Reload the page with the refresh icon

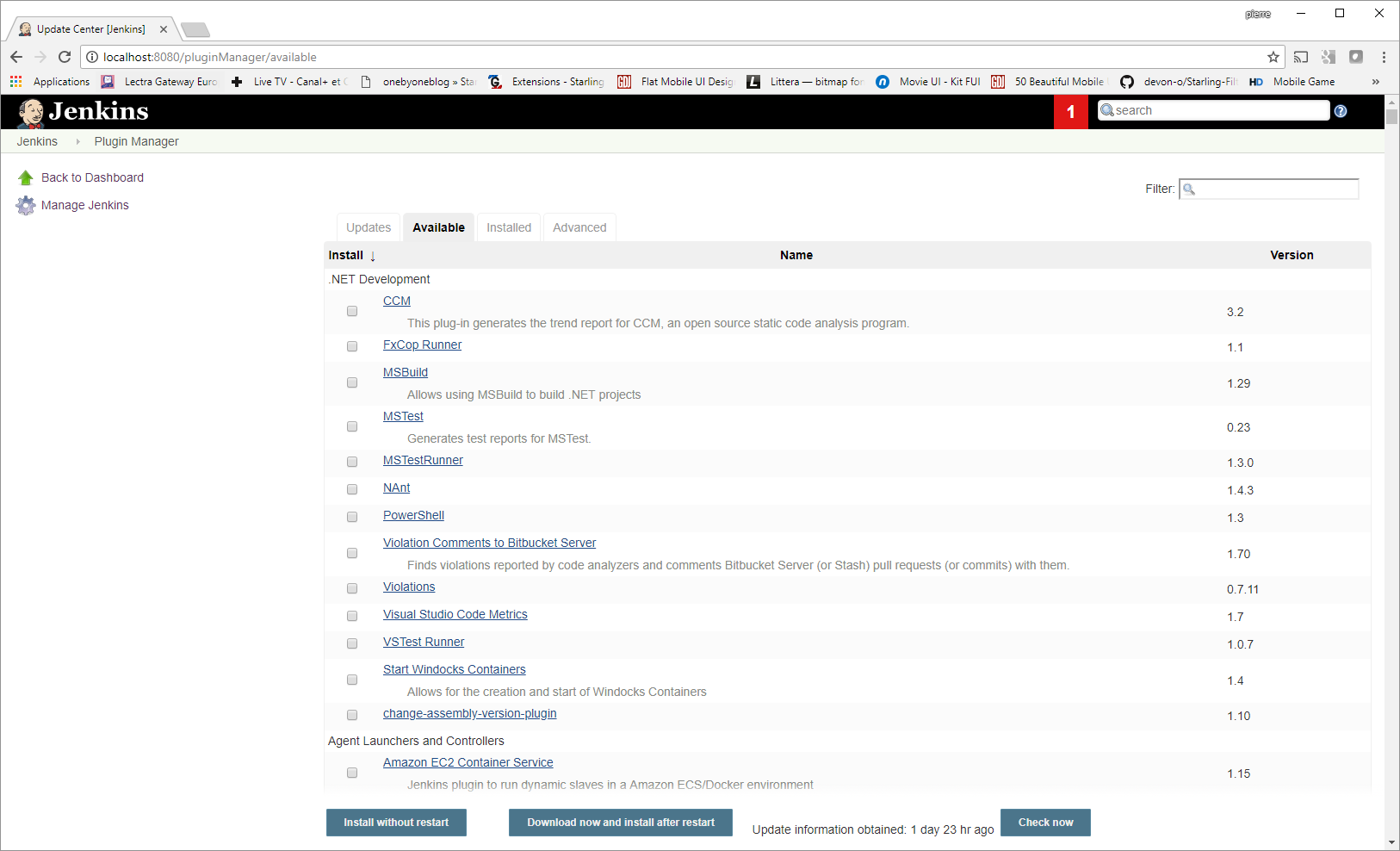click(65, 57)
